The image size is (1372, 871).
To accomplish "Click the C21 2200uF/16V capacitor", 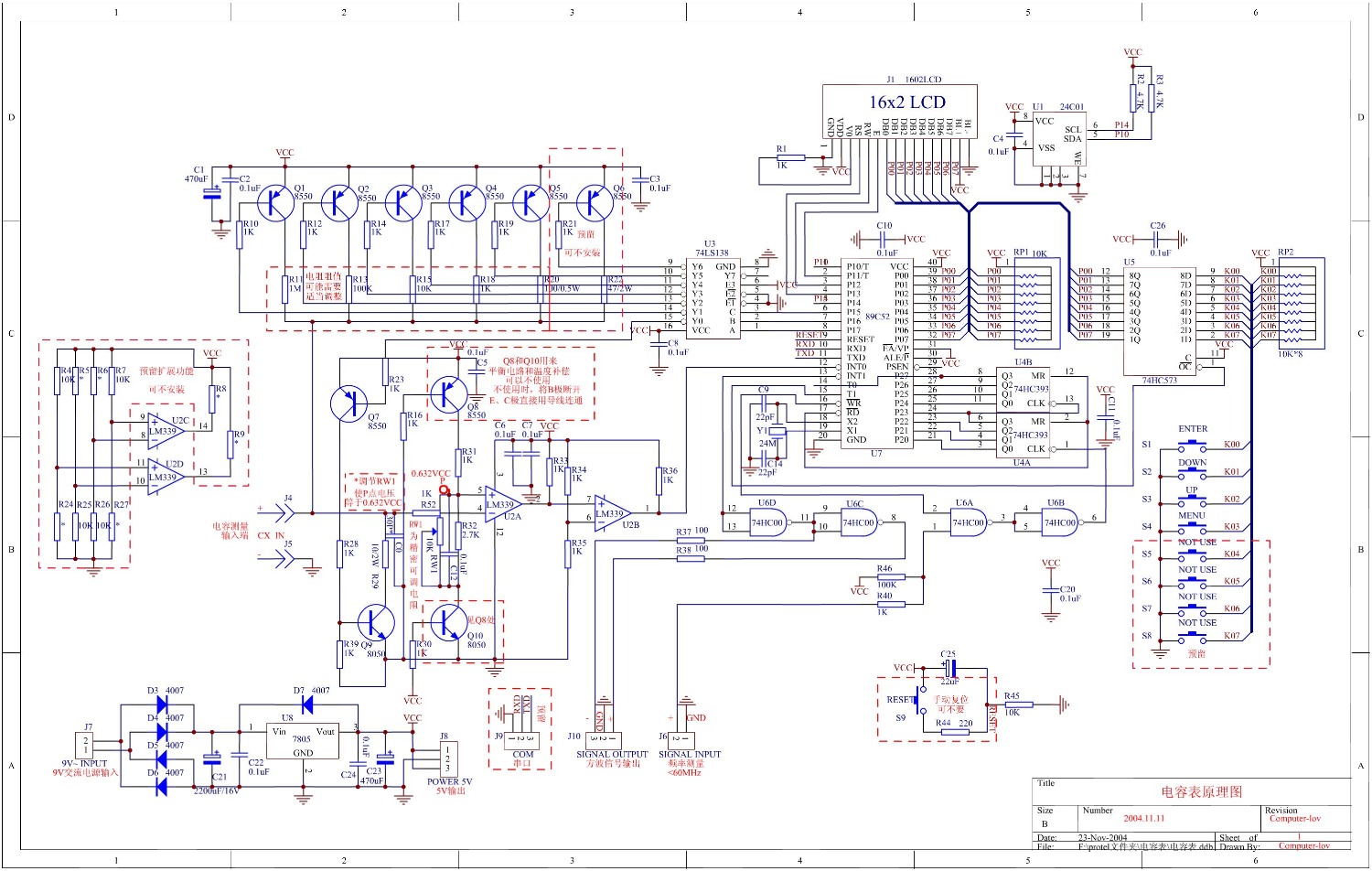I will (x=212, y=758).
